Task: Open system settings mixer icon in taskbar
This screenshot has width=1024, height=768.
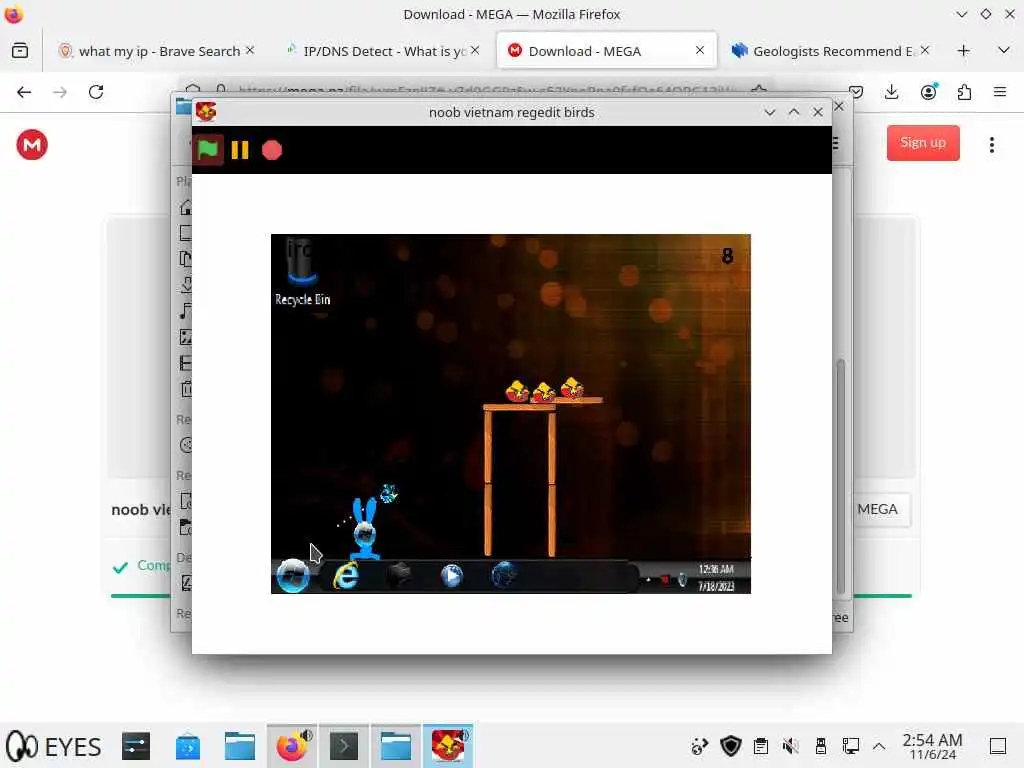Action: pos(136,746)
